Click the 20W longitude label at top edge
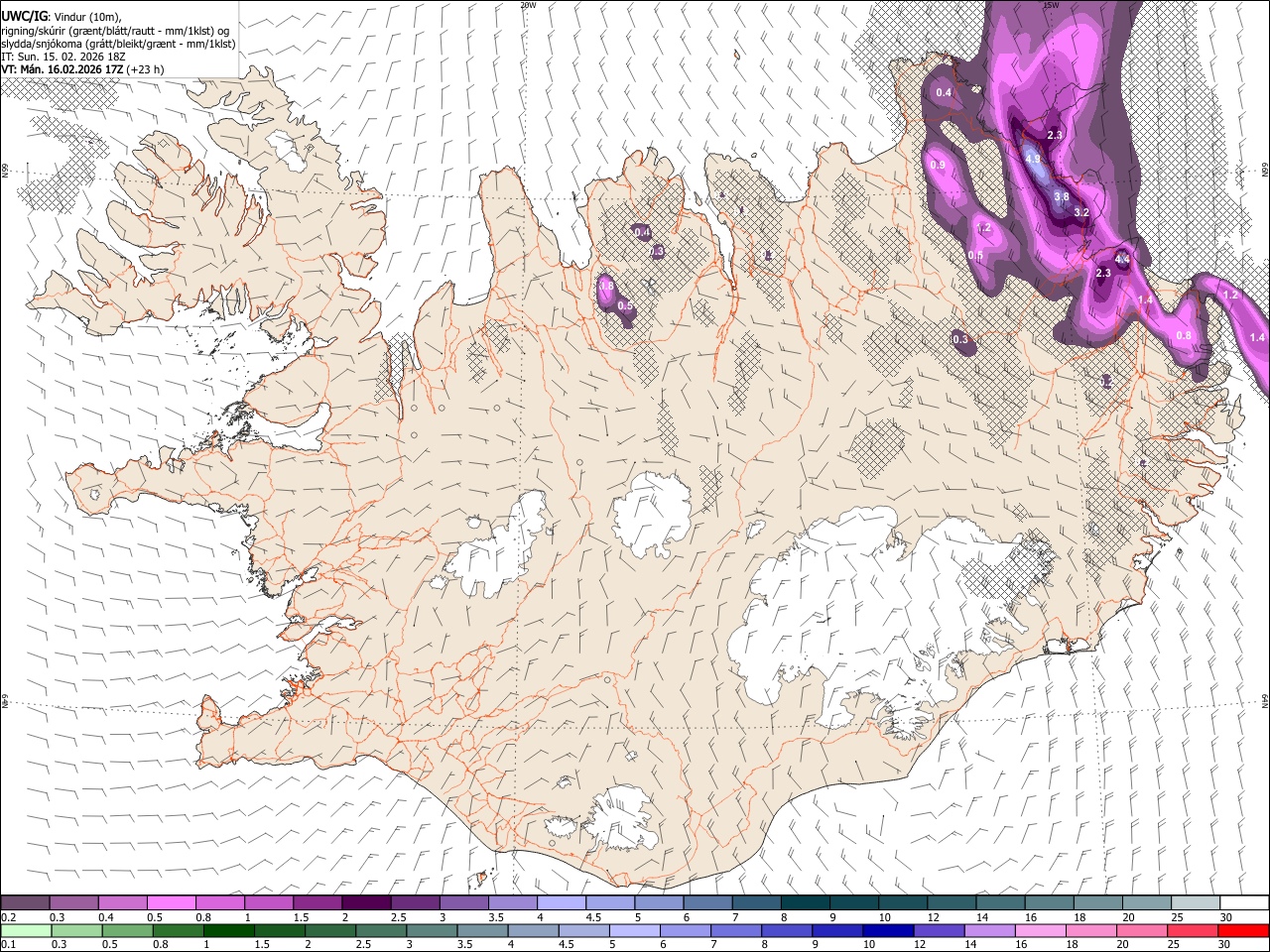 pyautogui.click(x=528, y=5)
